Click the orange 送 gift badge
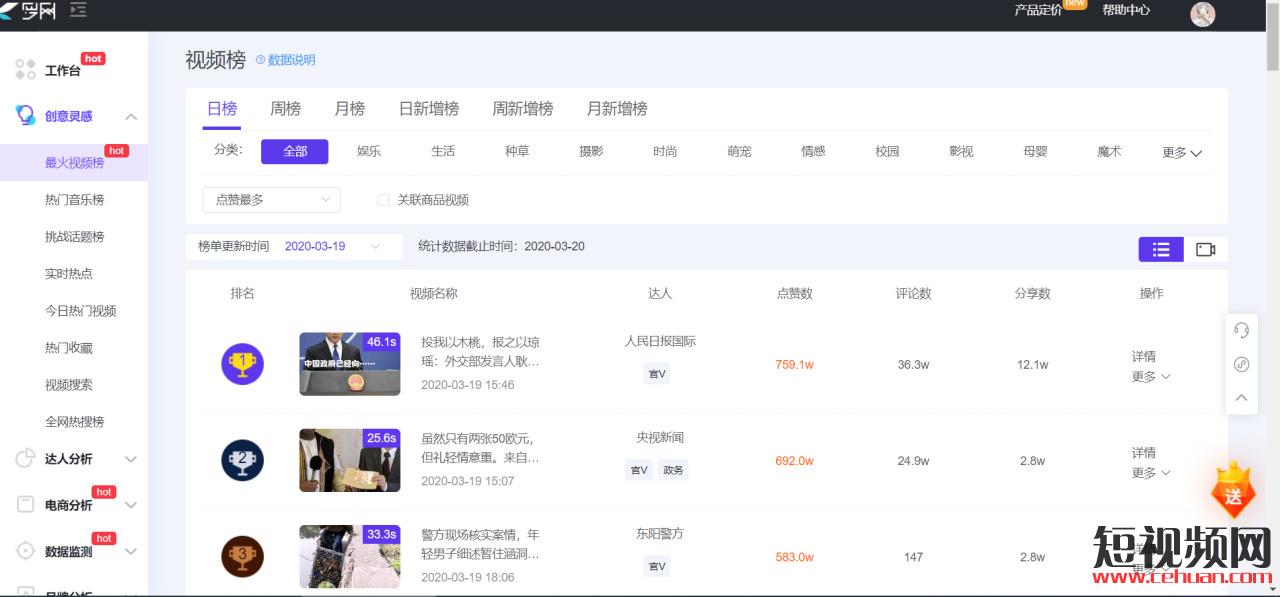 1233,492
